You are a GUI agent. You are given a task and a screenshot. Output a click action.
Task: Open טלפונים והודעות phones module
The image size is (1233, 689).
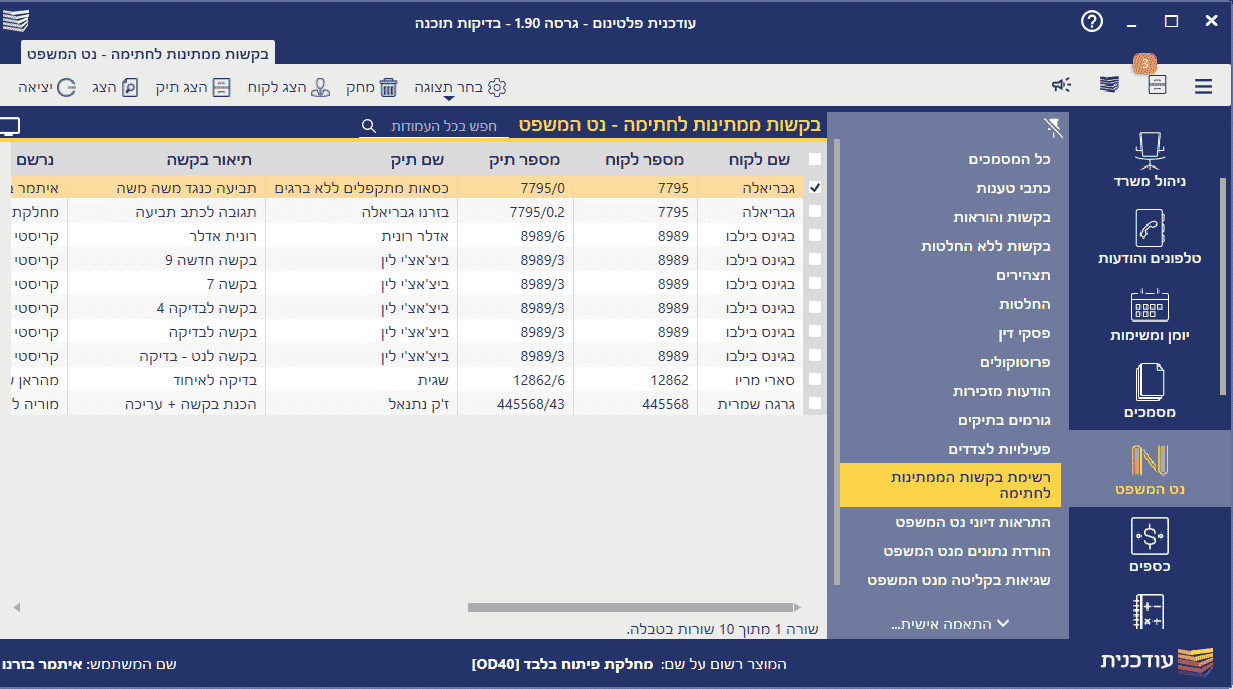(1148, 236)
